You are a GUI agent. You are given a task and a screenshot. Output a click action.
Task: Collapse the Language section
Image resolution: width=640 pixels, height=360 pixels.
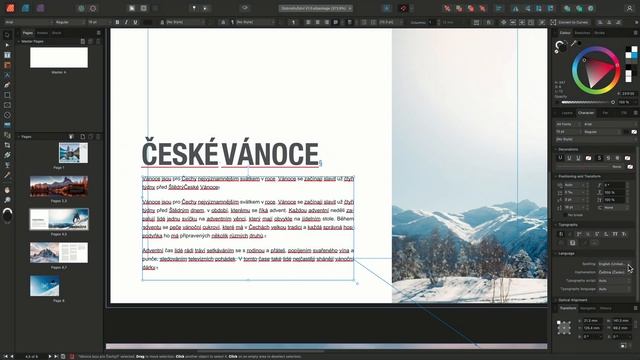pos(556,253)
